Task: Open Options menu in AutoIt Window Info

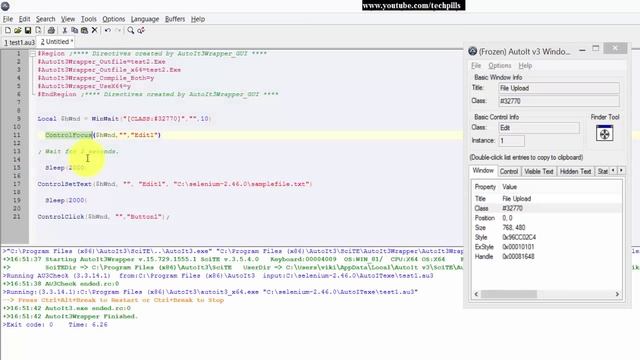Action: pos(500,66)
